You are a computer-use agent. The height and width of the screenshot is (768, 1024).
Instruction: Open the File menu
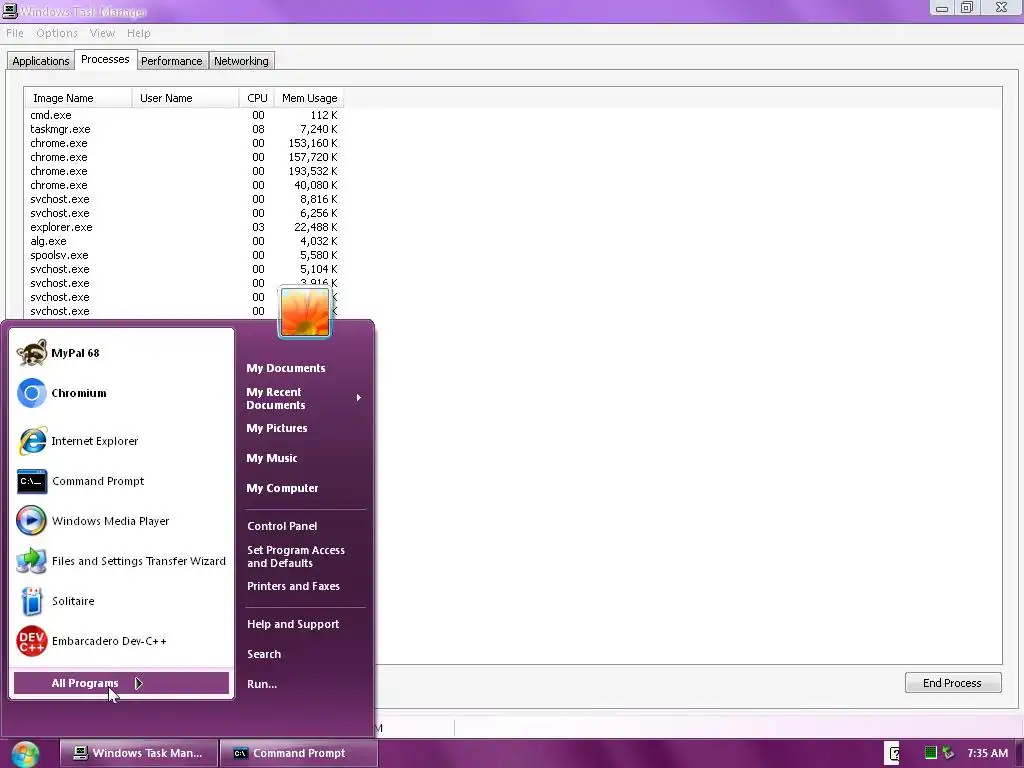[14, 33]
